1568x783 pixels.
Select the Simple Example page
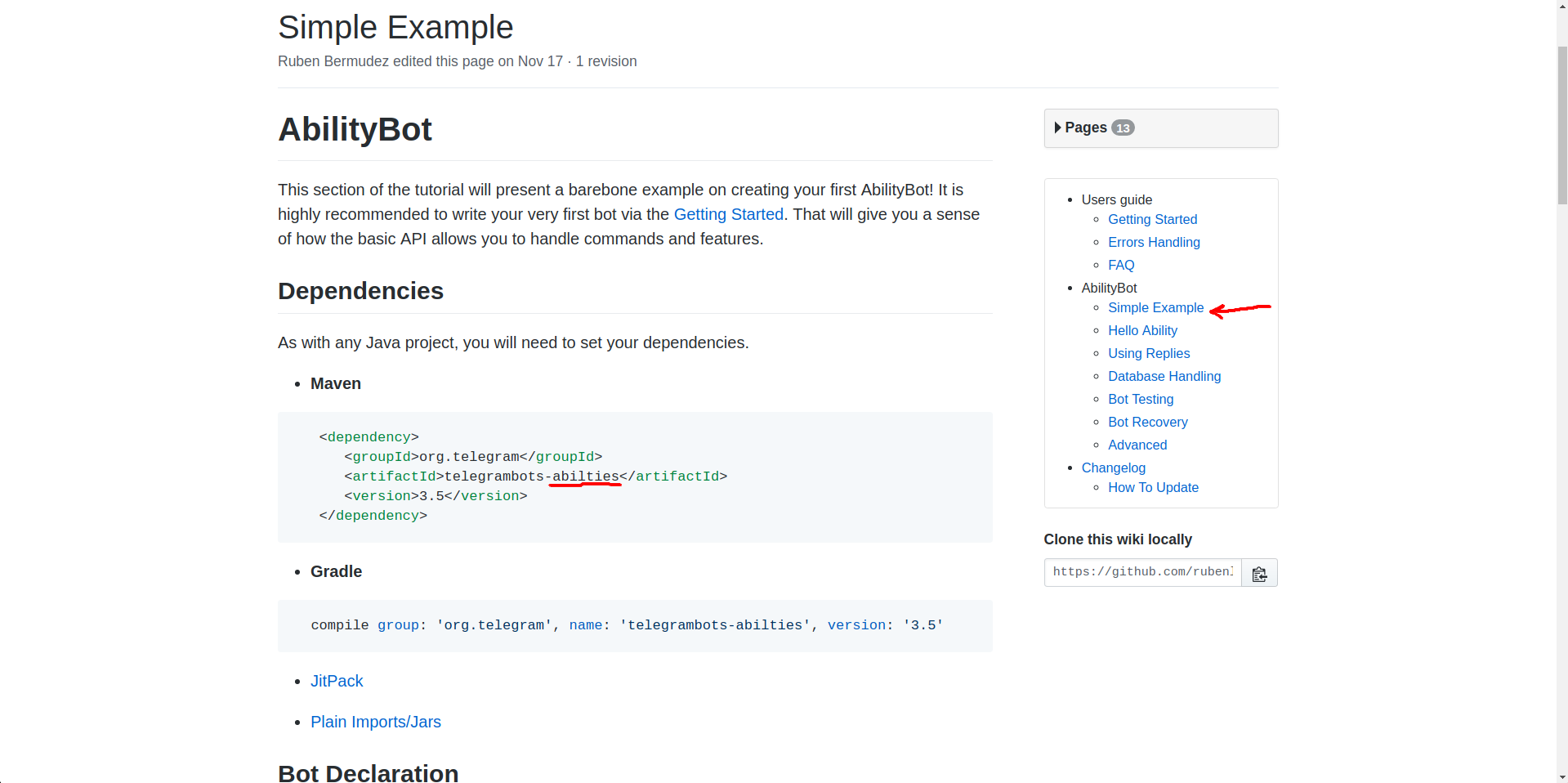[x=1155, y=308]
